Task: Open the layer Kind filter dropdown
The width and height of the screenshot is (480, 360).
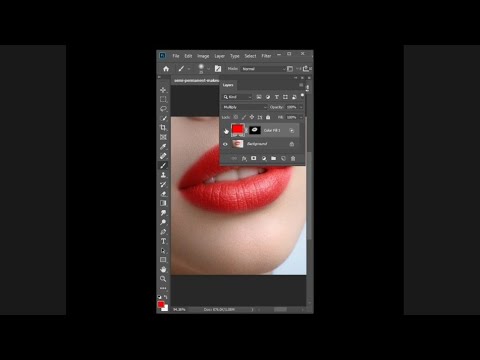Action: (x=237, y=97)
